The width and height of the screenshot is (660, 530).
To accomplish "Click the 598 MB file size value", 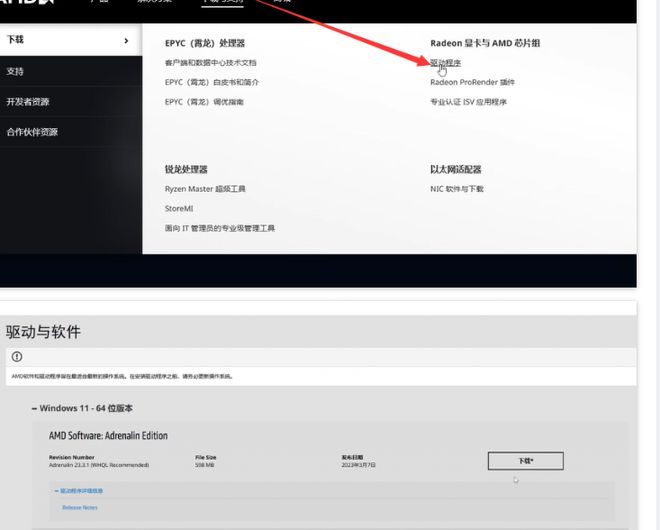I will [x=205, y=465].
